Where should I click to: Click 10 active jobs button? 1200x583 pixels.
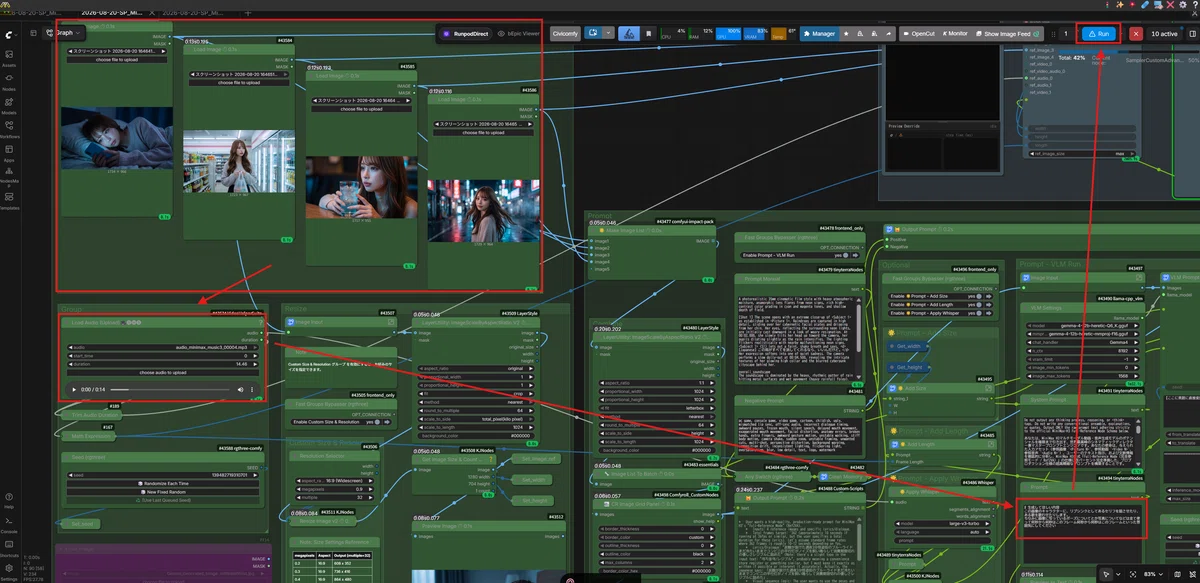[x=1167, y=33]
